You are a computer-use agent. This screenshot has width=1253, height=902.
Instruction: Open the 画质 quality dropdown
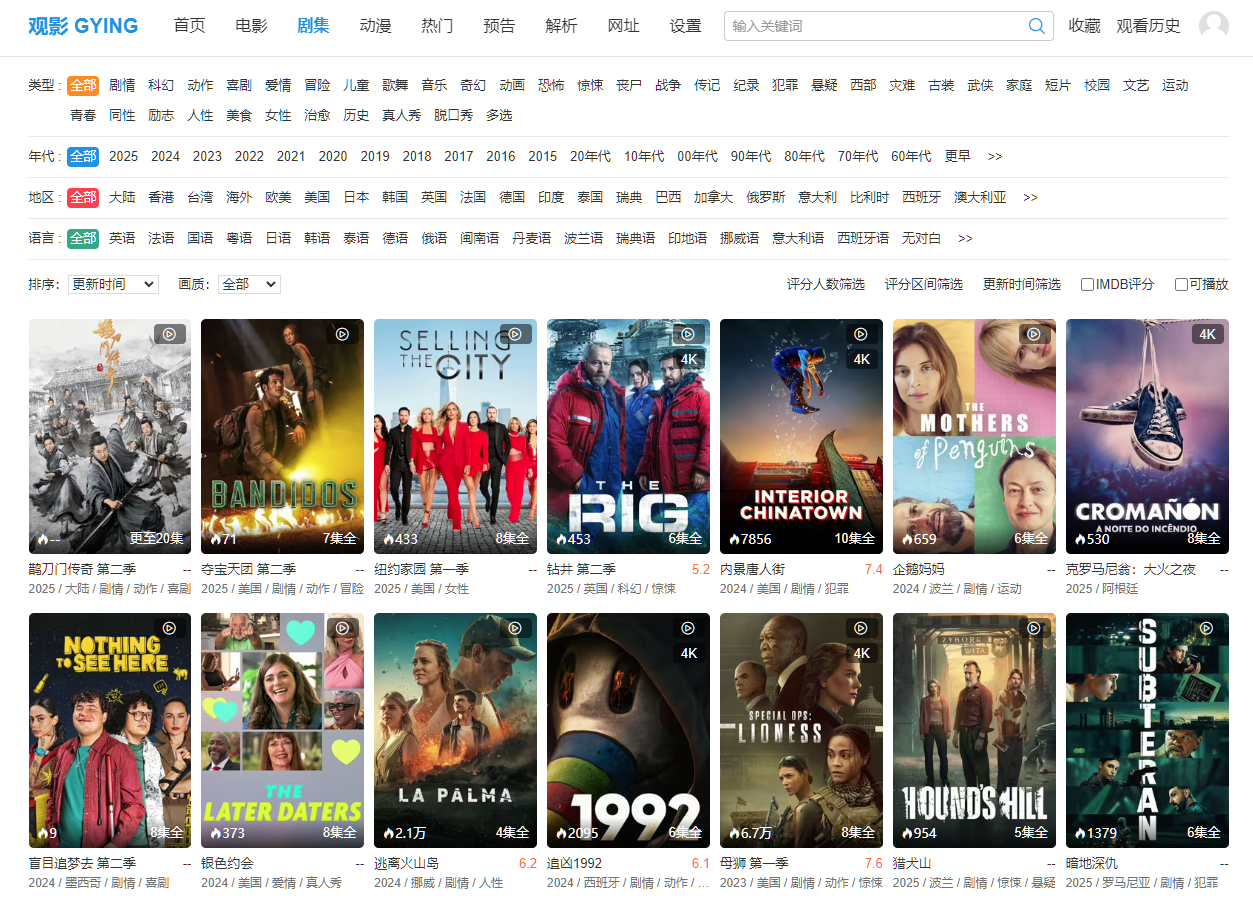pos(249,285)
